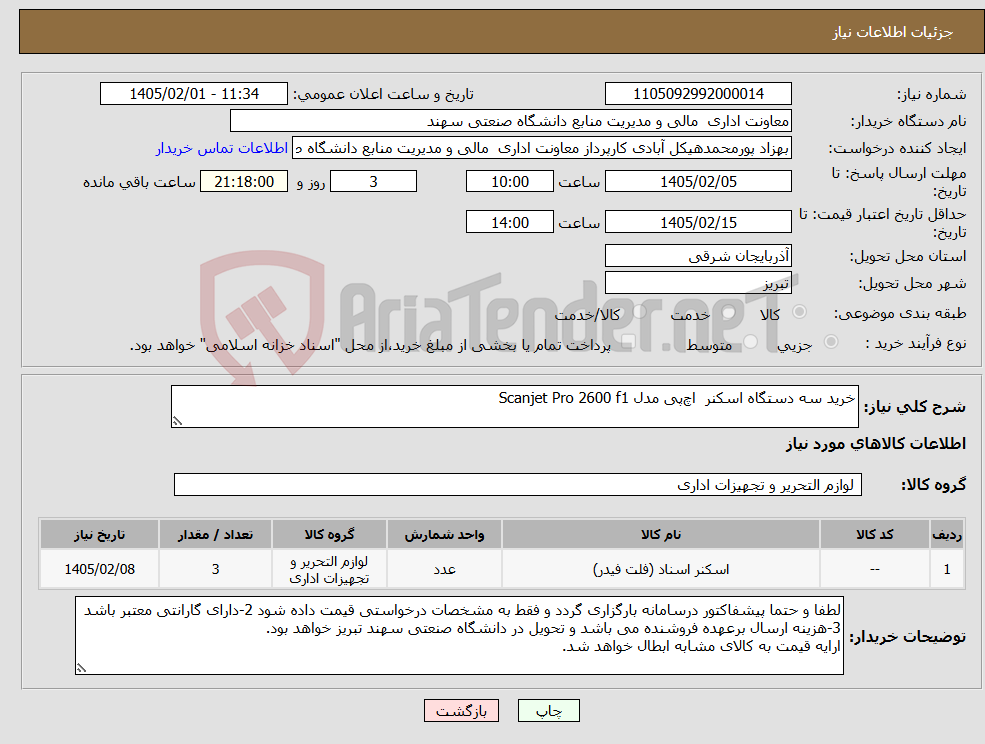985x744 pixels.
Task: Click the response deadline date 1405/02/05
Action: point(698,182)
